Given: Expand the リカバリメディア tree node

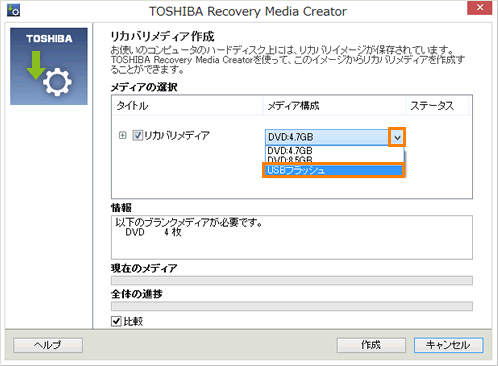Looking at the screenshot, I should (x=123, y=135).
